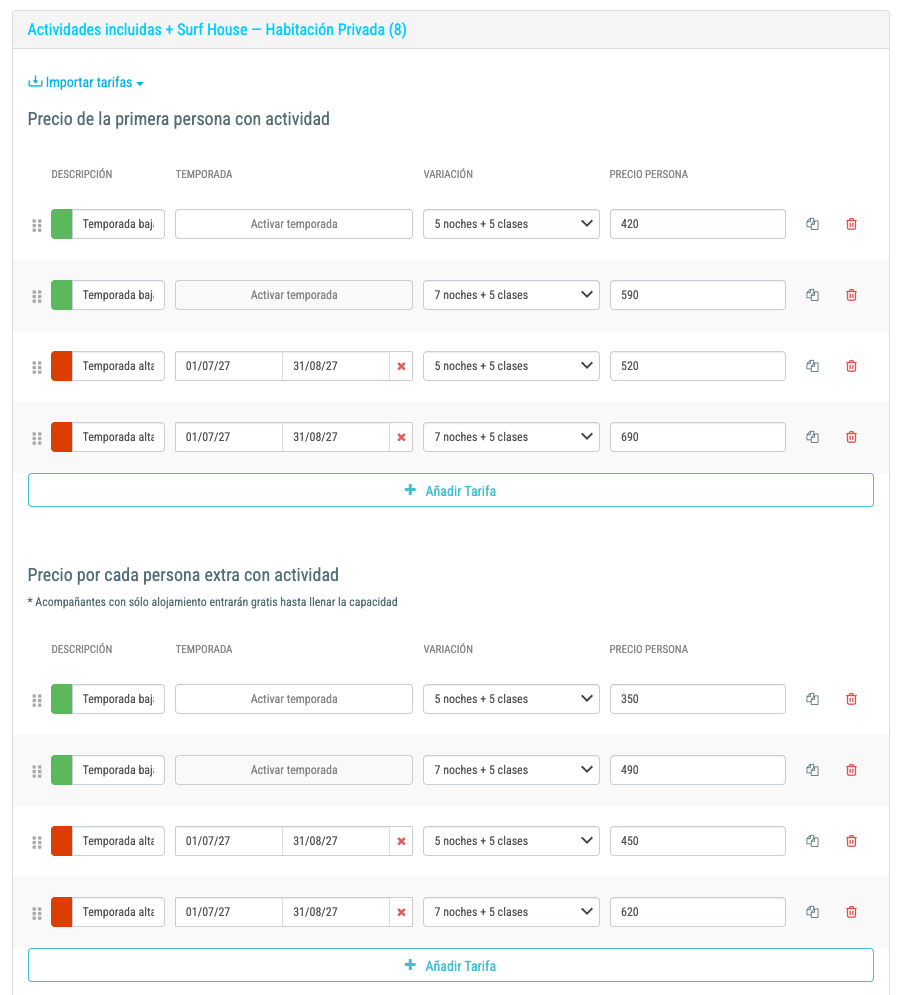Image resolution: width=903 pixels, height=995 pixels.
Task: Edit the start date on the 690 row
Action: coord(229,437)
